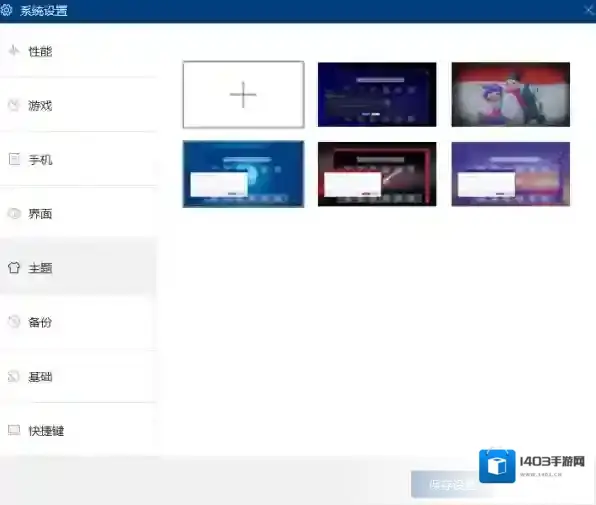
Task: Click the 快捷键 shortcut keyboard icon
Action: [14, 430]
